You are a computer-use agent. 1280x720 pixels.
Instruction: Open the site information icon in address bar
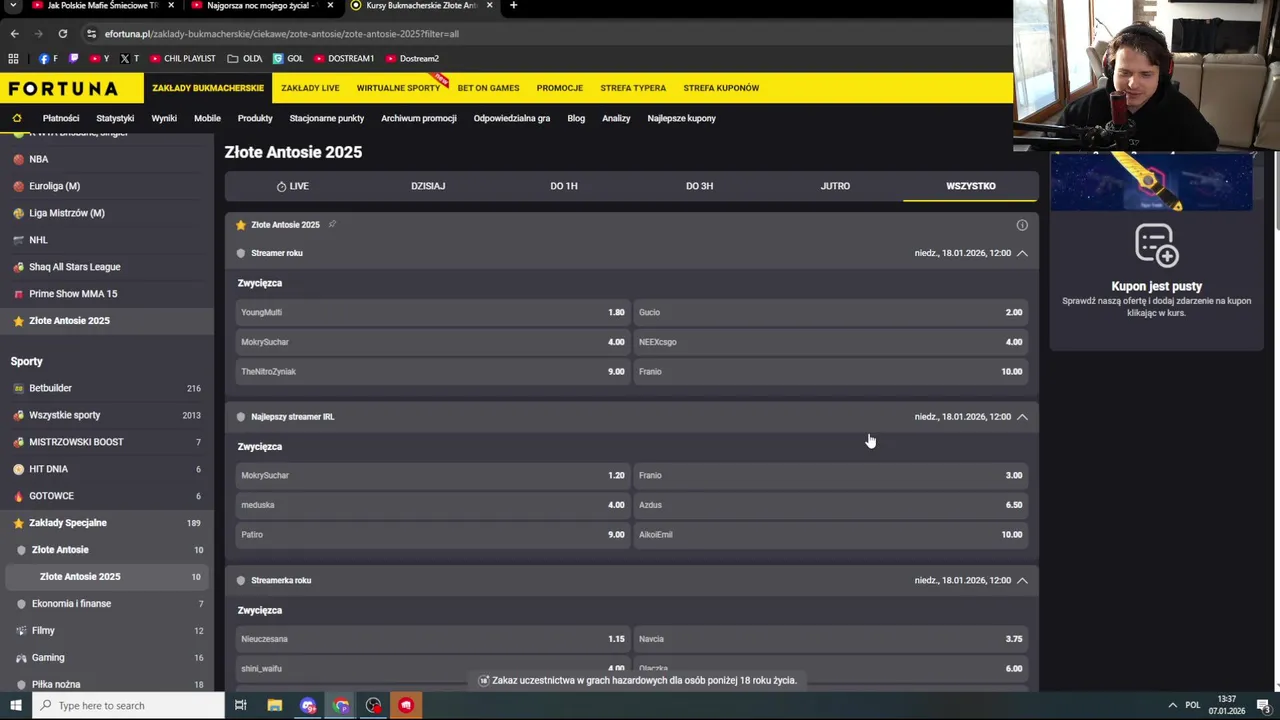[91, 33]
